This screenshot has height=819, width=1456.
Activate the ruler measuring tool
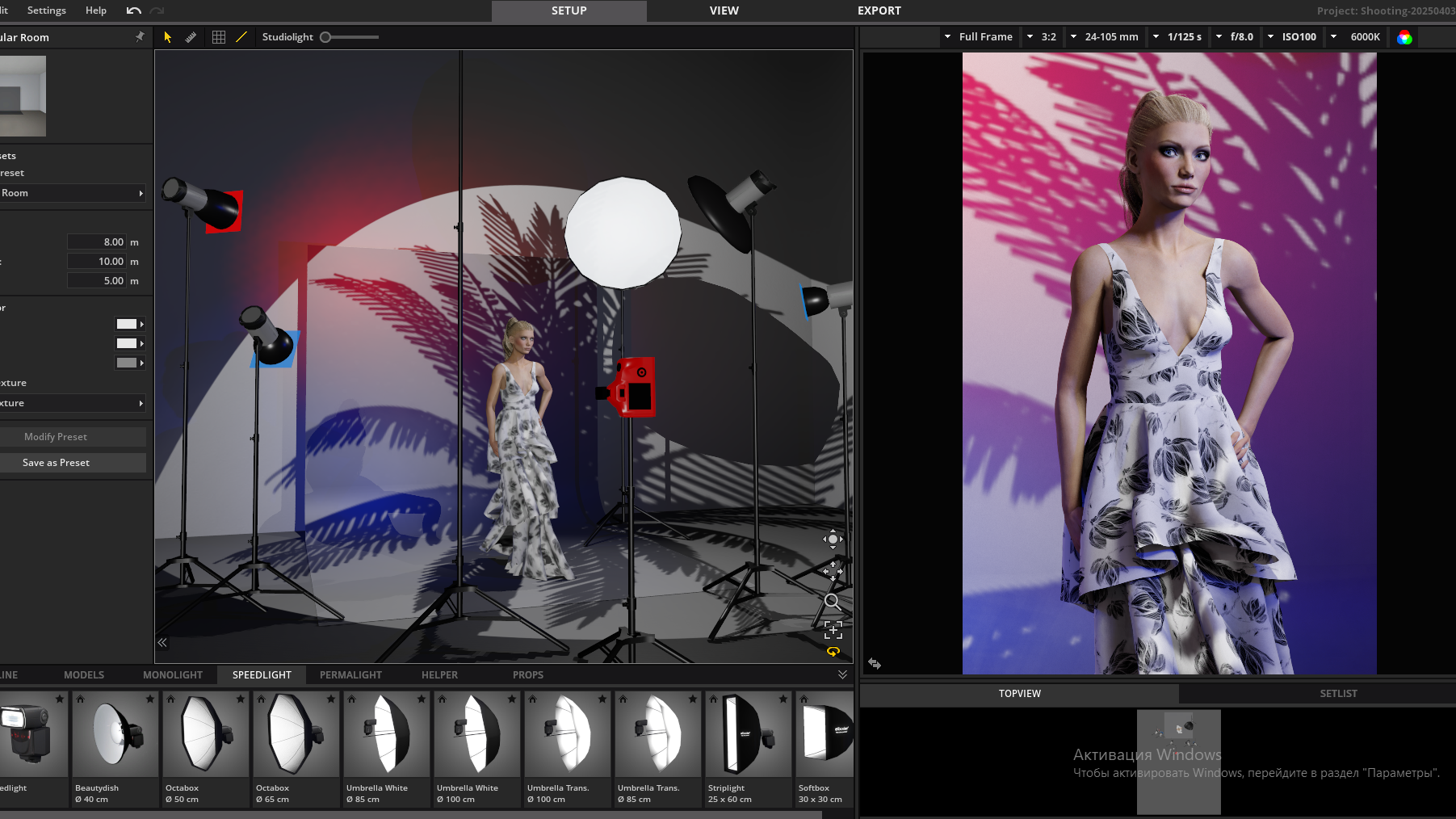click(x=191, y=37)
